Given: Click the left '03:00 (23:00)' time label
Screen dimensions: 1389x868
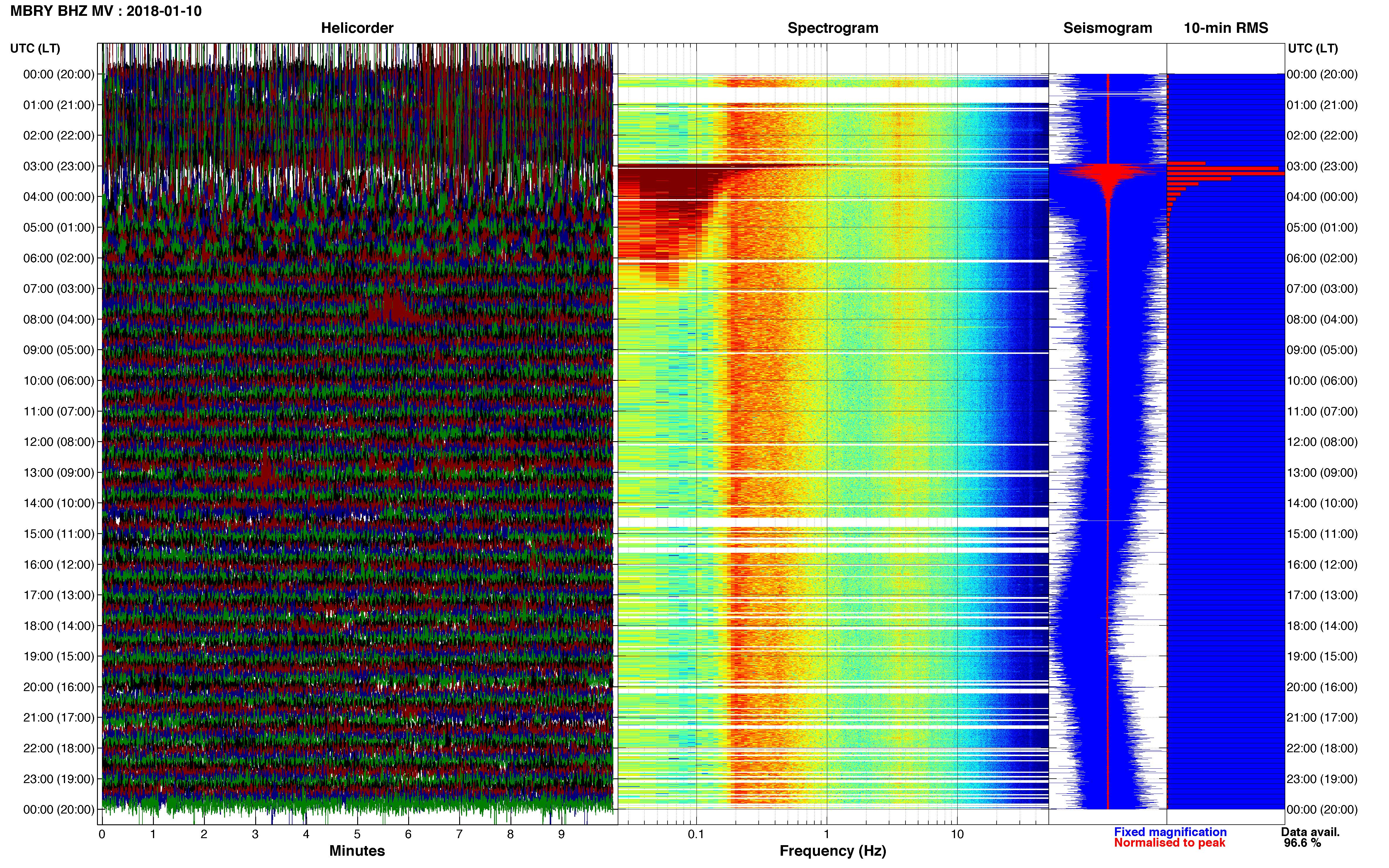Looking at the screenshot, I should (x=59, y=166).
